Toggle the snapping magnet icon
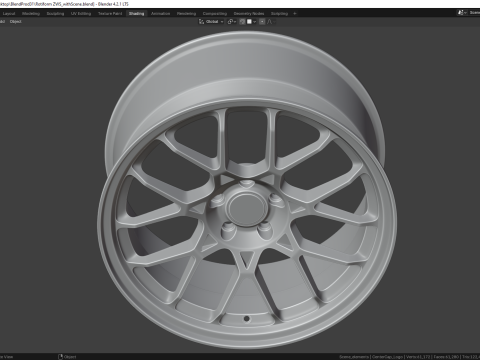The image size is (480, 360). coord(242,22)
